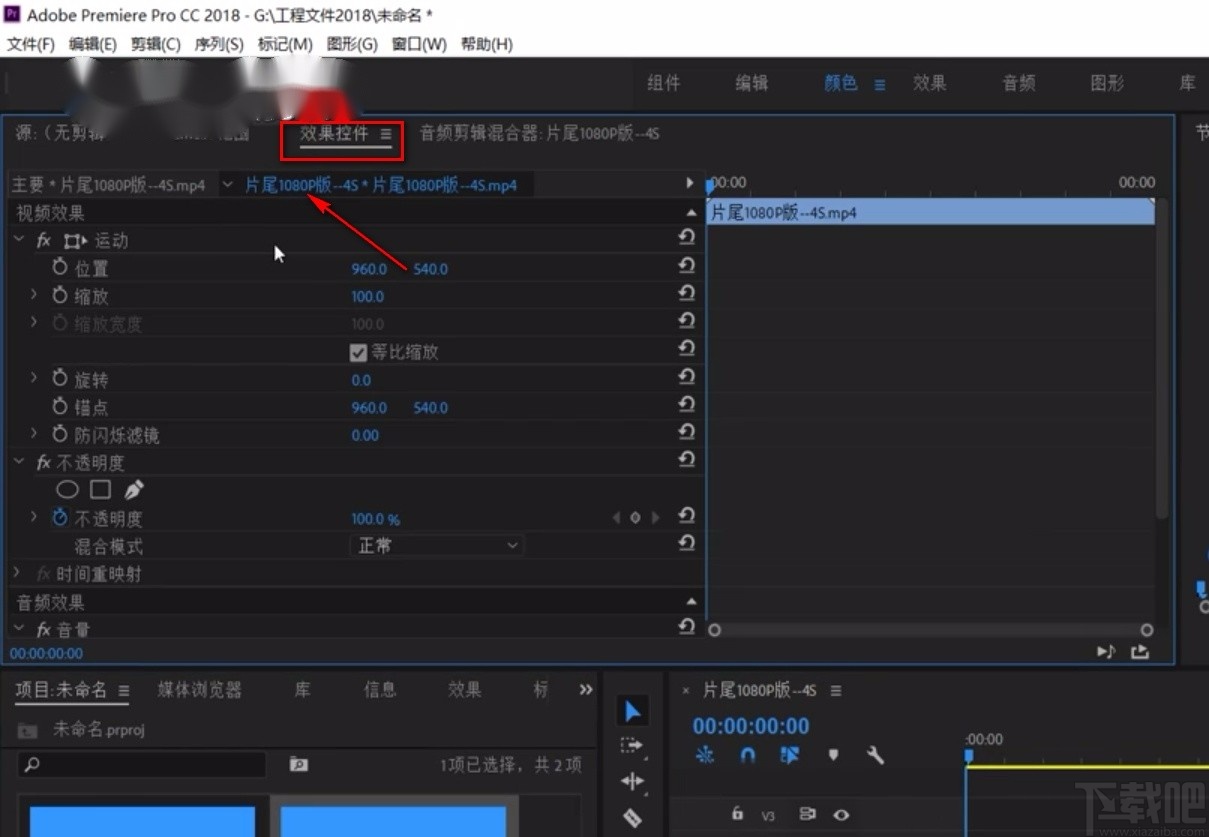Click add/remove keyframe diamond for 不透明度
This screenshot has width=1209, height=837.
coord(635,518)
